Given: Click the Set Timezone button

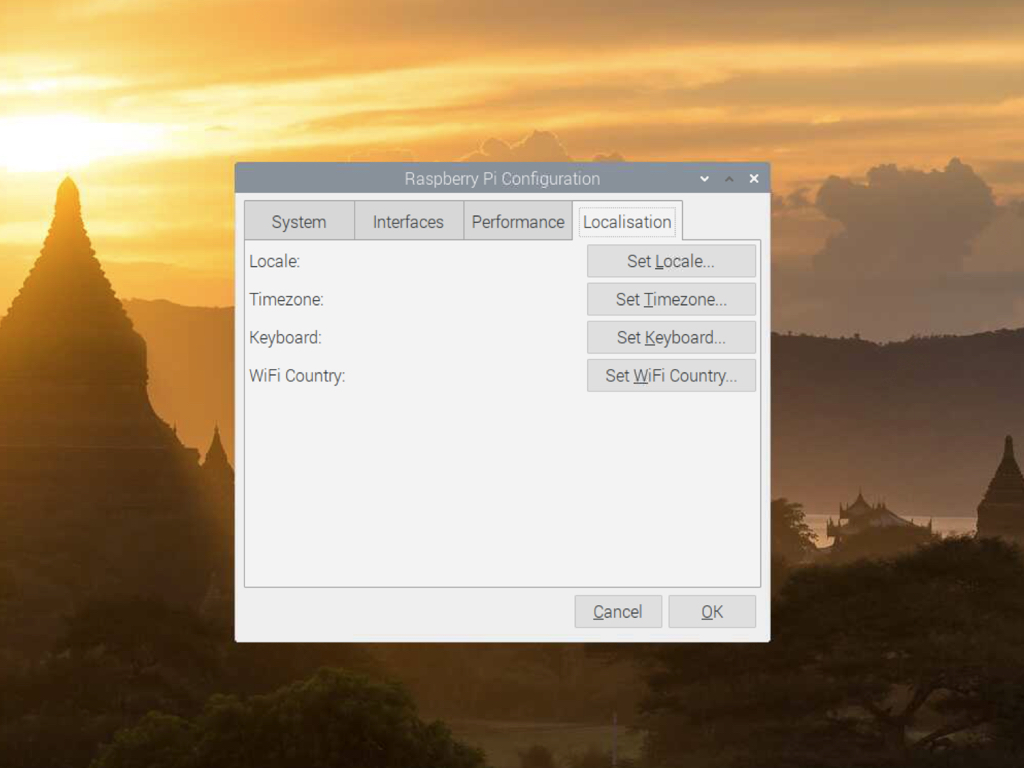Looking at the screenshot, I should pyautogui.click(x=671, y=299).
